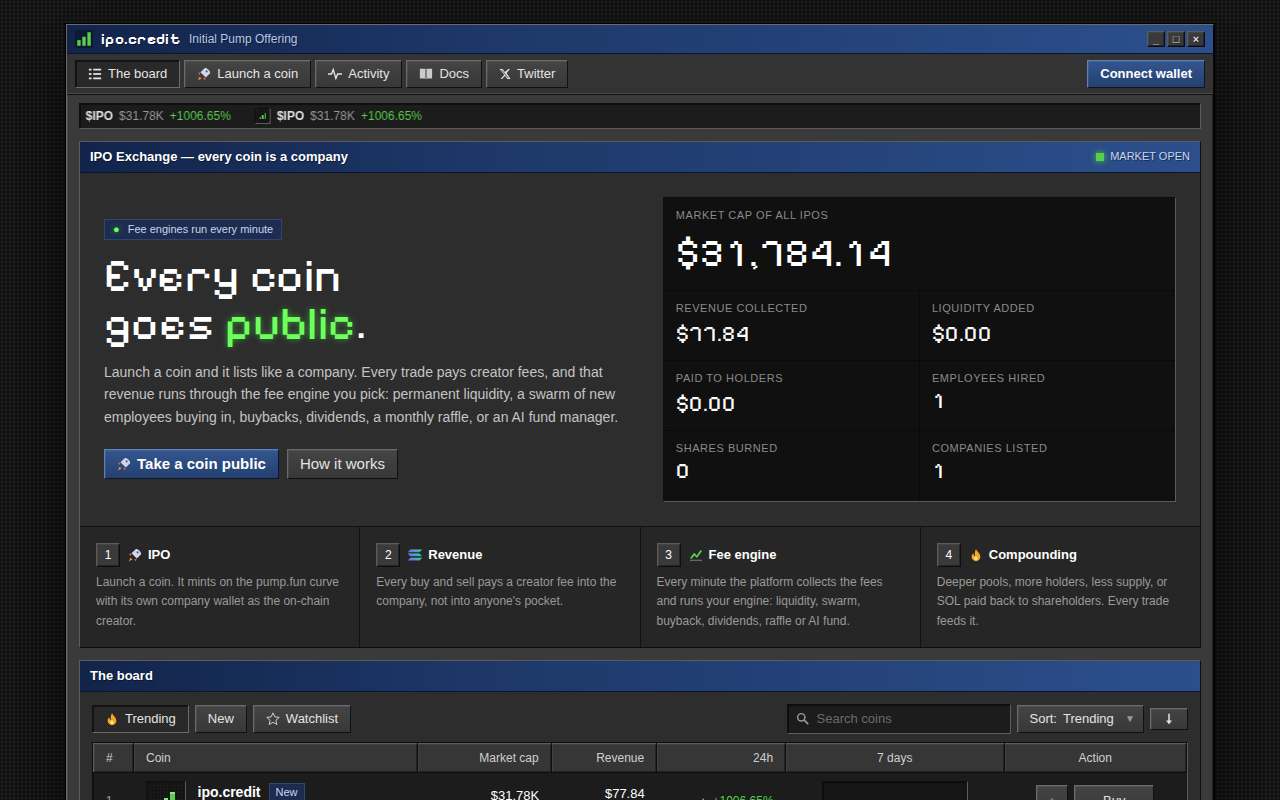Click the PAID TO HOLDERS stat value

click(705, 404)
